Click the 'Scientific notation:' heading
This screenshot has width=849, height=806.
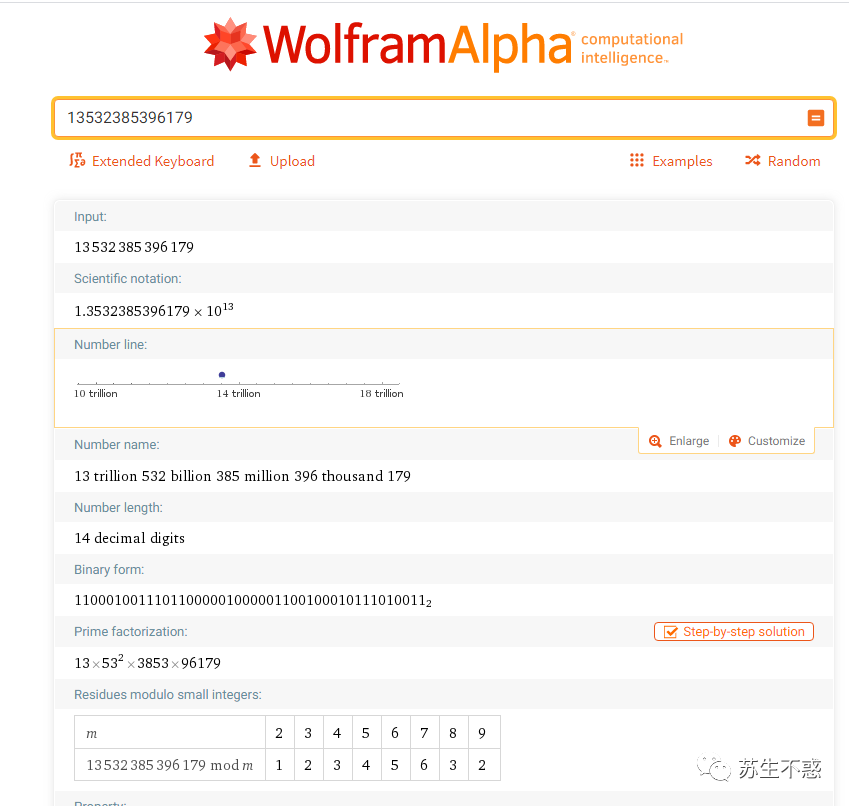pos(128,278)
